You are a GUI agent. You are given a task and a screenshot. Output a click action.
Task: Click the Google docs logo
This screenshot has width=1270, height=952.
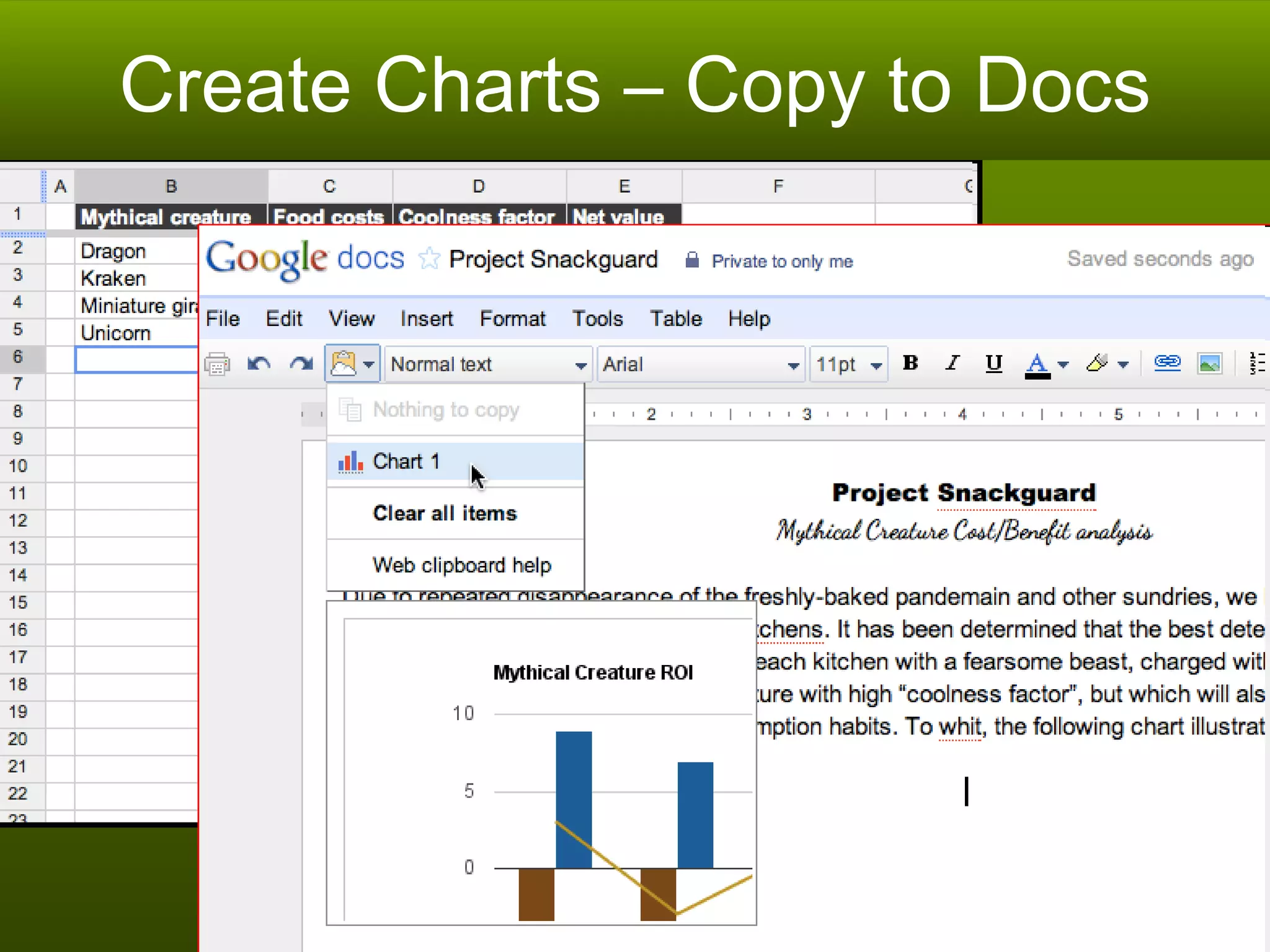point(304,260)
